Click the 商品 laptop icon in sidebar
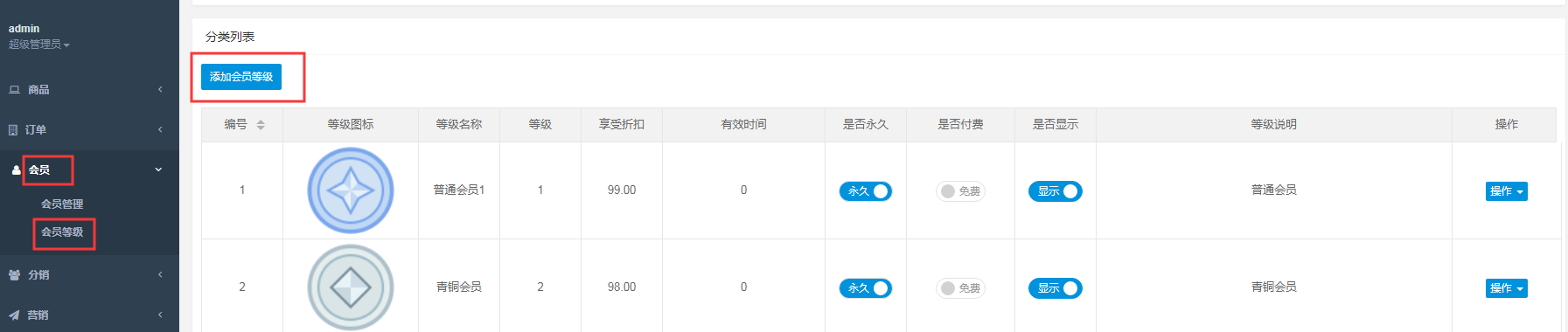1568x332 pixels. click(14, 90)
